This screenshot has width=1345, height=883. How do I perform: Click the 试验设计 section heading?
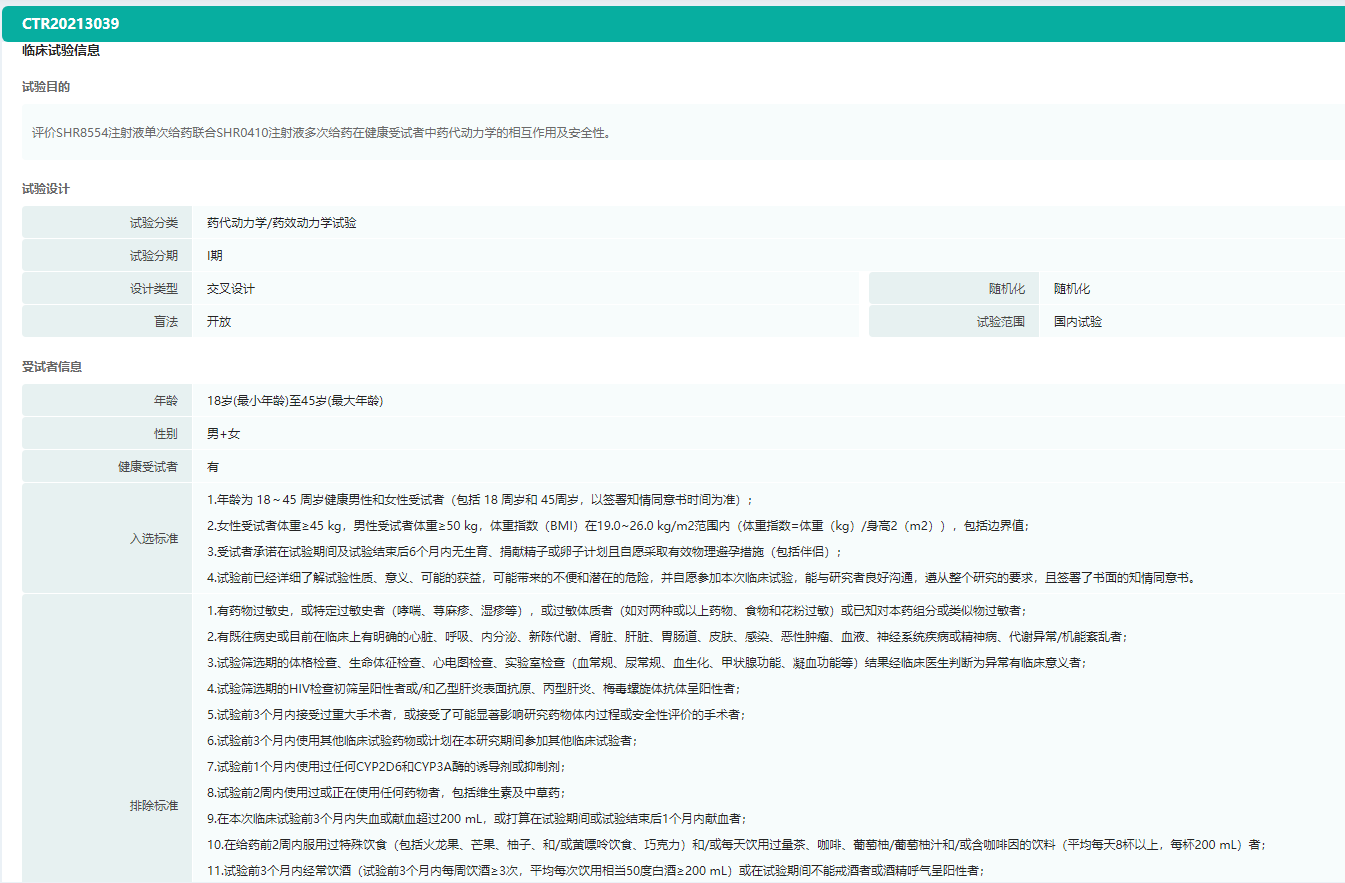pyautogui.click(x=46, y=189)
